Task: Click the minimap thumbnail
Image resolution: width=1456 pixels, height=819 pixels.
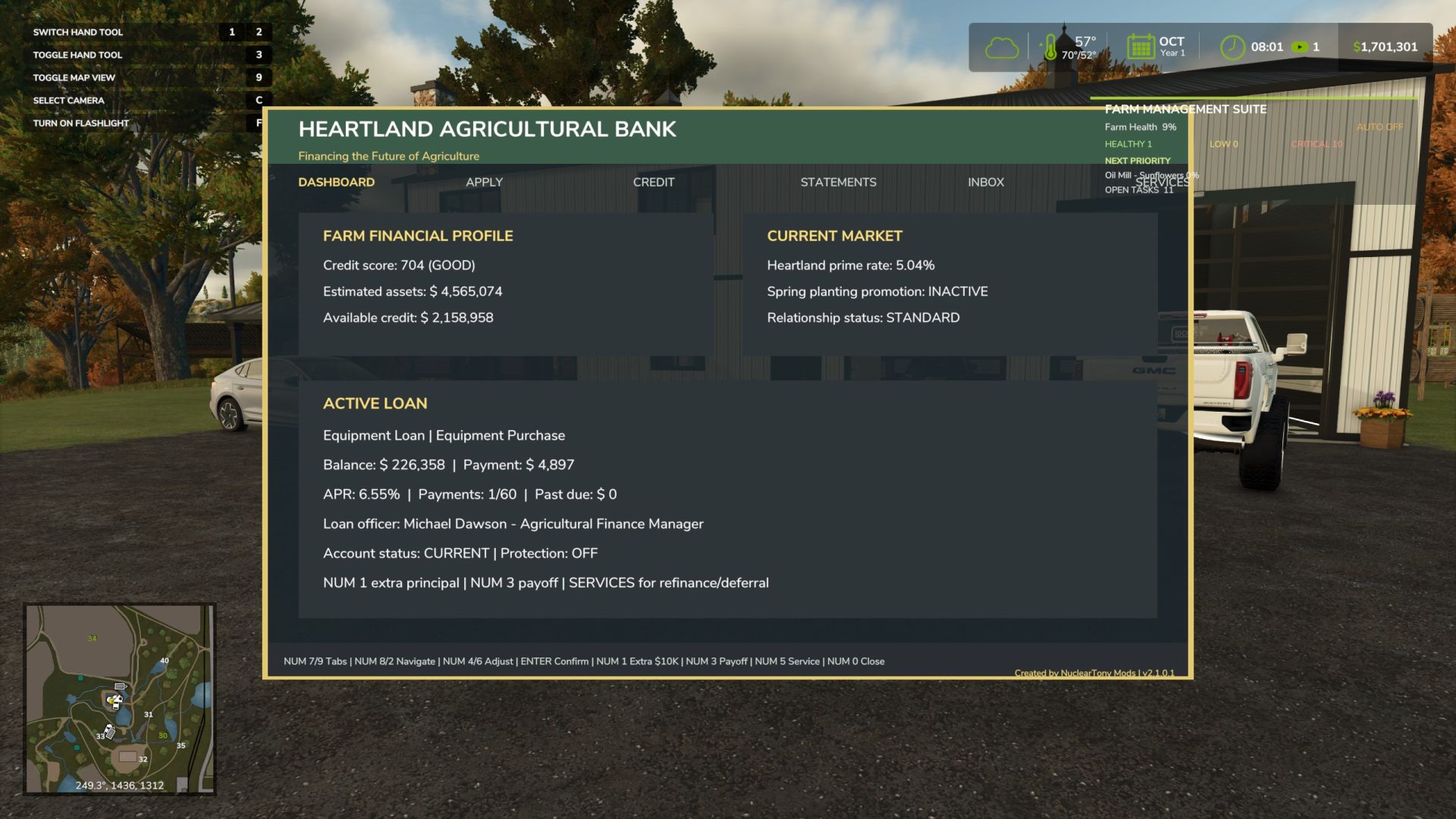Action: (x=119, y=698)
